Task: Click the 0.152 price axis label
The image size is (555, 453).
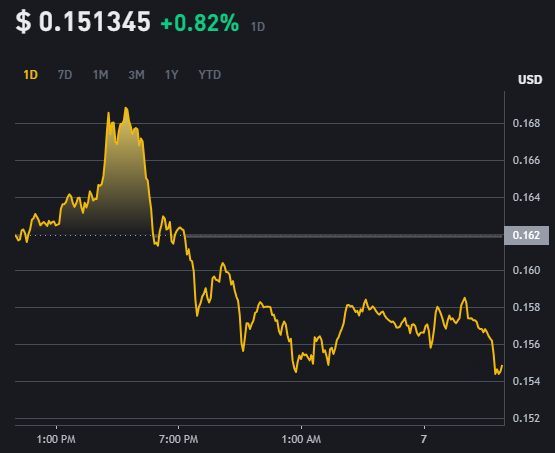Action: pos(526,418)
